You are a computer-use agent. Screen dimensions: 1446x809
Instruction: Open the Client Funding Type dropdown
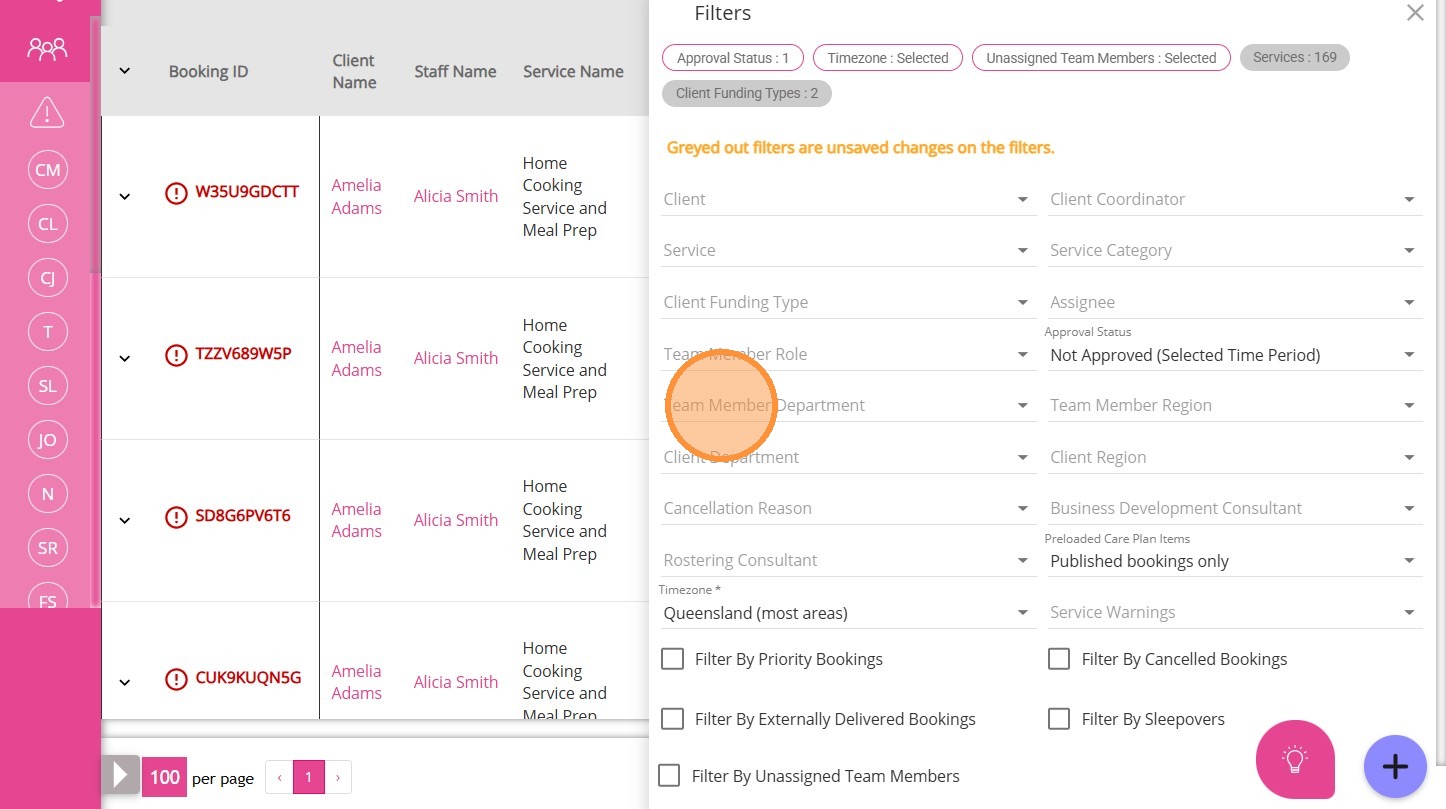pos(845,302)
